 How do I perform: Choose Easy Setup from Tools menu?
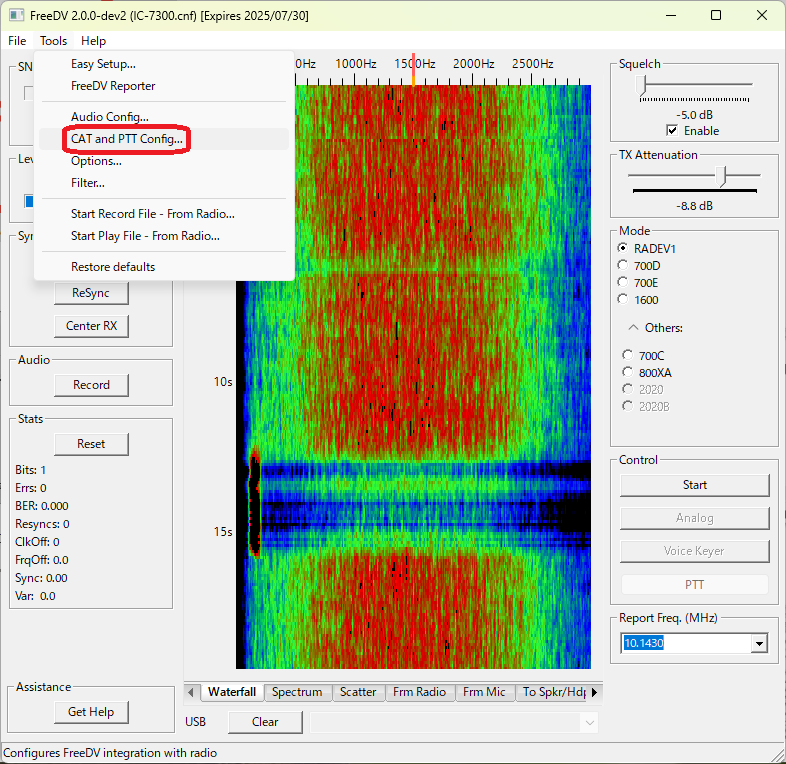[103, 64]
